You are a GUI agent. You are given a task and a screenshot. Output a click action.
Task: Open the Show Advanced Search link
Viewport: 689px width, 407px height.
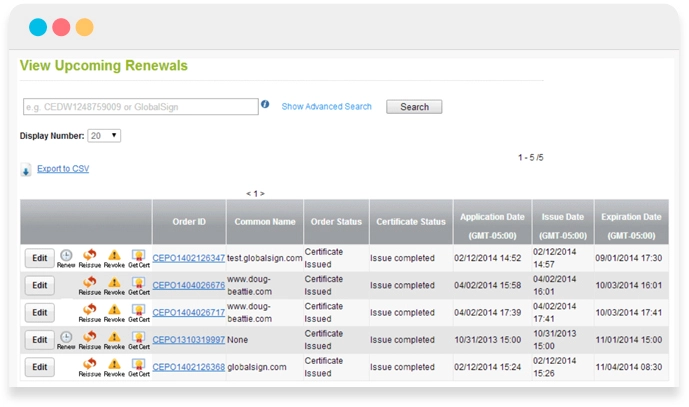pos(326,107)
